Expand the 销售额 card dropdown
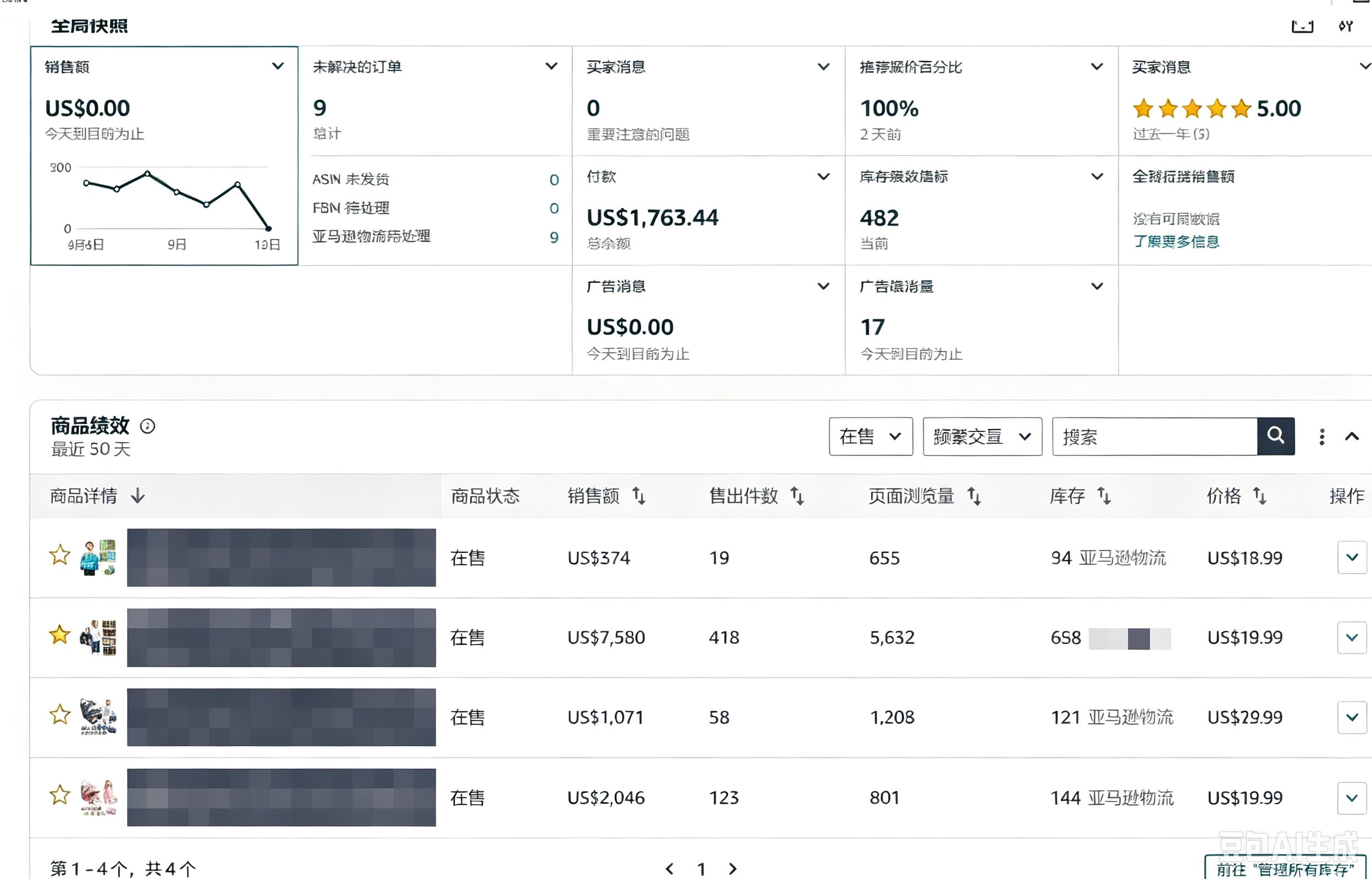This screenshot has height=879, width=1372. (278, 66)
